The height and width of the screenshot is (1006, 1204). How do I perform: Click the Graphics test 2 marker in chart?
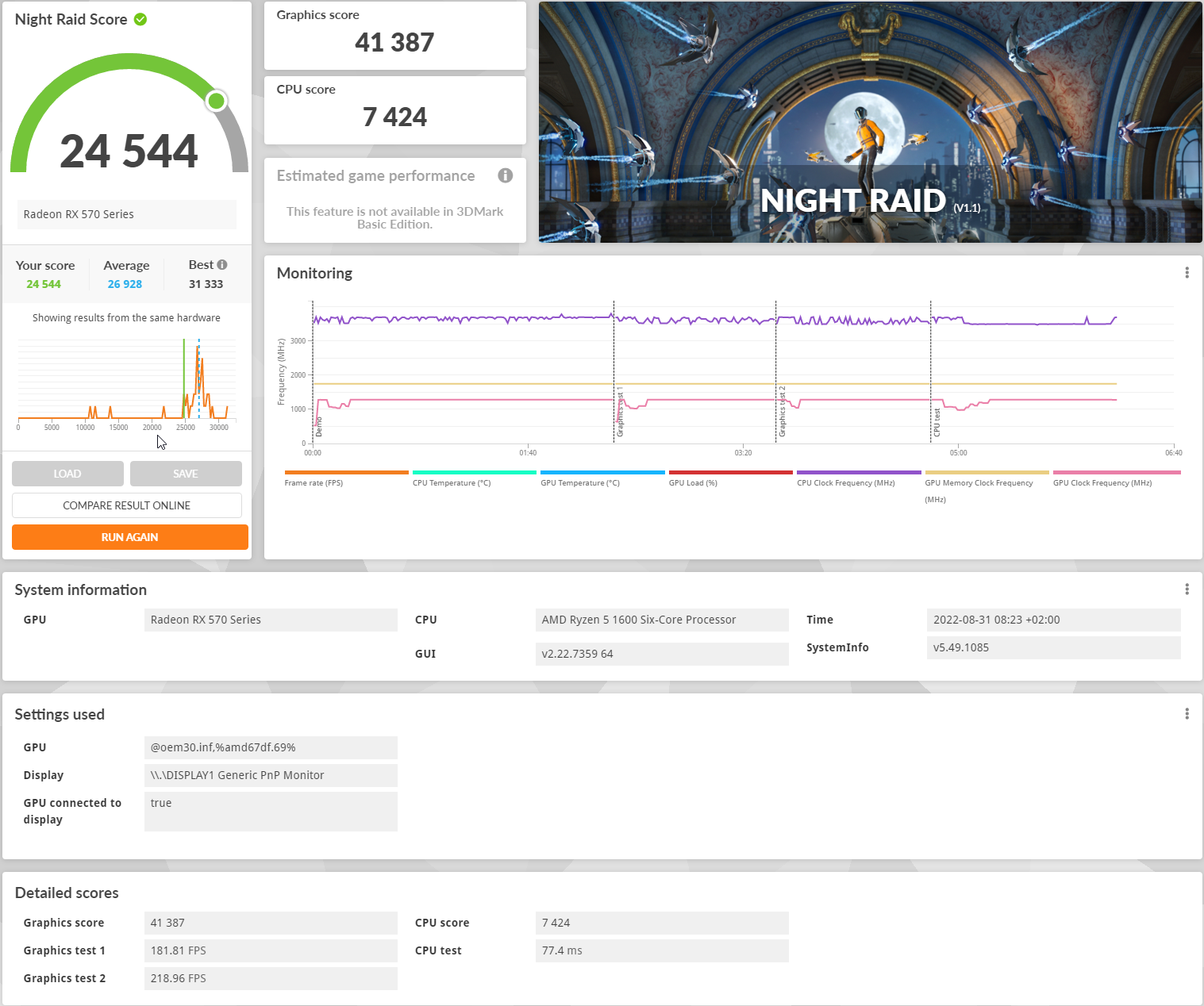pyautogui.click(x=782, y=413)
